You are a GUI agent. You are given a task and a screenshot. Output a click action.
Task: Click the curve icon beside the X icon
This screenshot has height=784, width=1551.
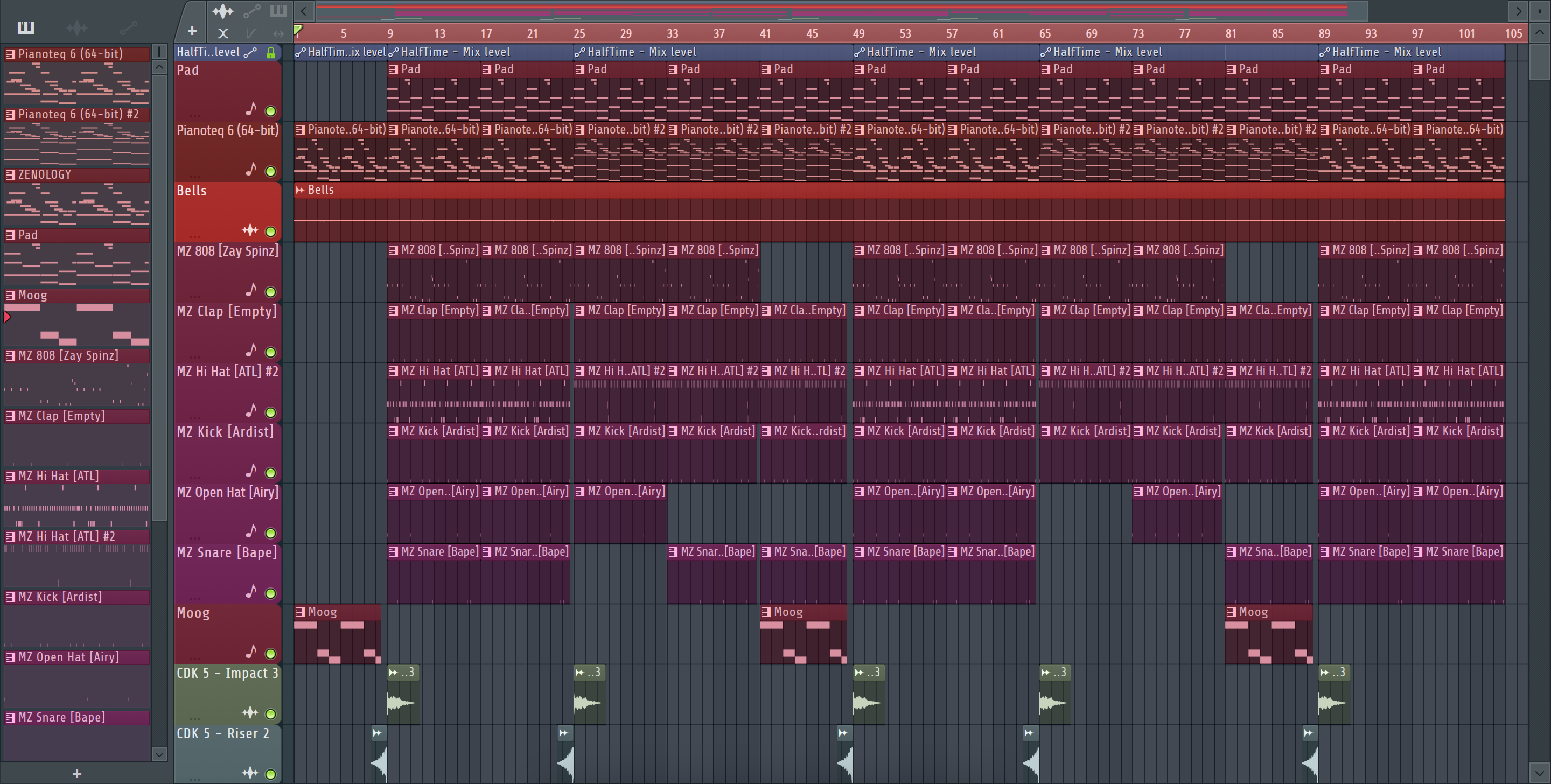pyautogui.click(x=251, y=34)
